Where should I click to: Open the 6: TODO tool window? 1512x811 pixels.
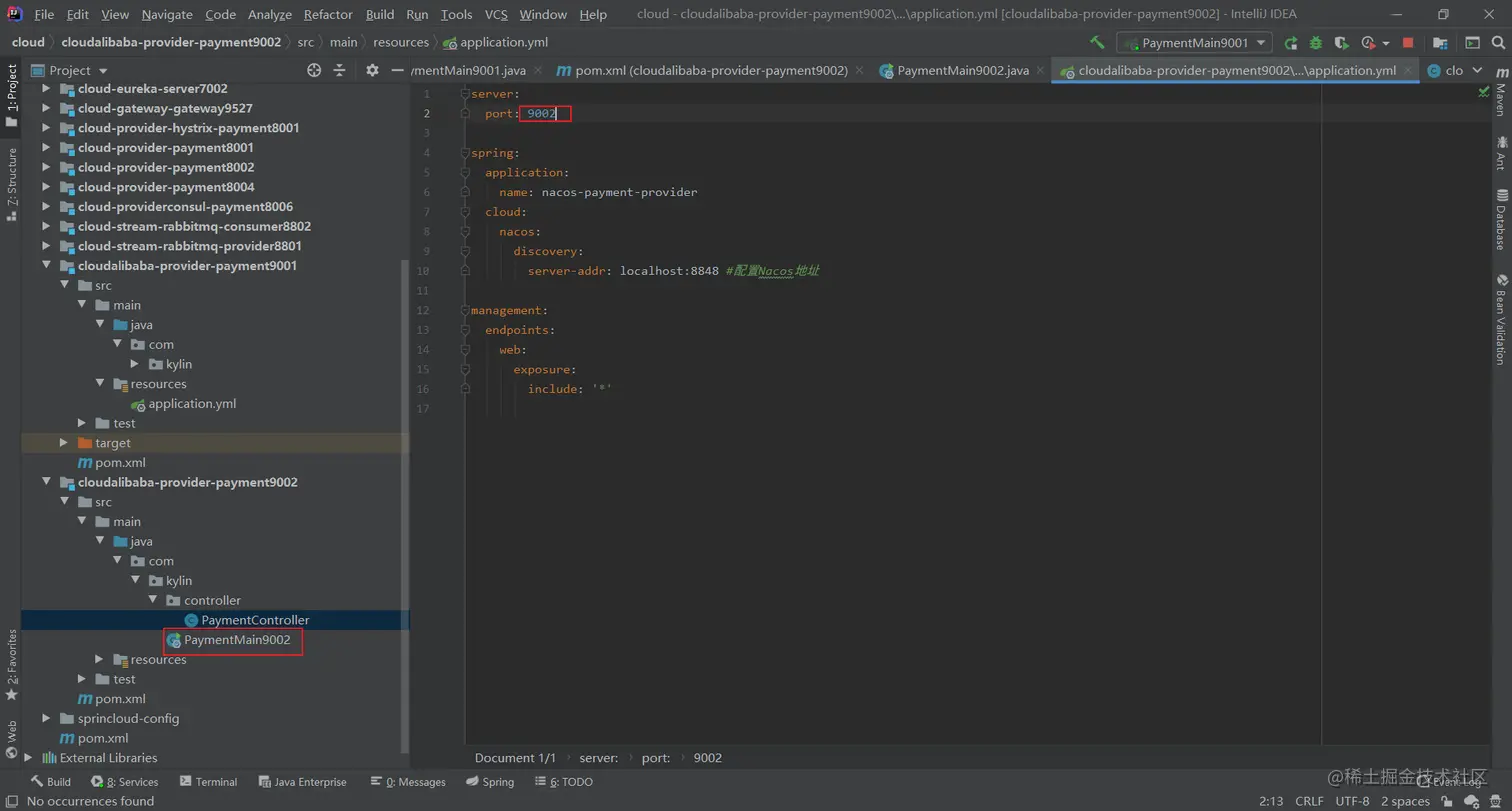click(564, 782)
